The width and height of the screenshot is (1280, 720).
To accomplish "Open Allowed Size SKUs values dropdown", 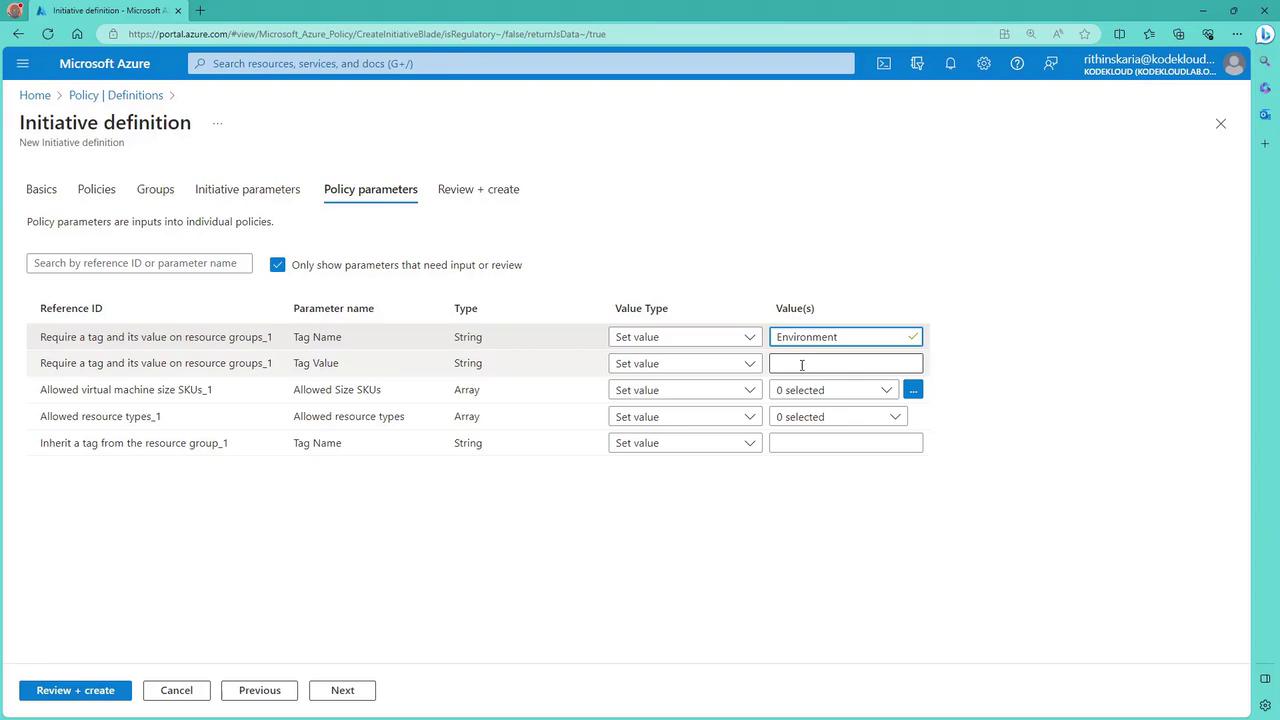I will coord(833,390).
